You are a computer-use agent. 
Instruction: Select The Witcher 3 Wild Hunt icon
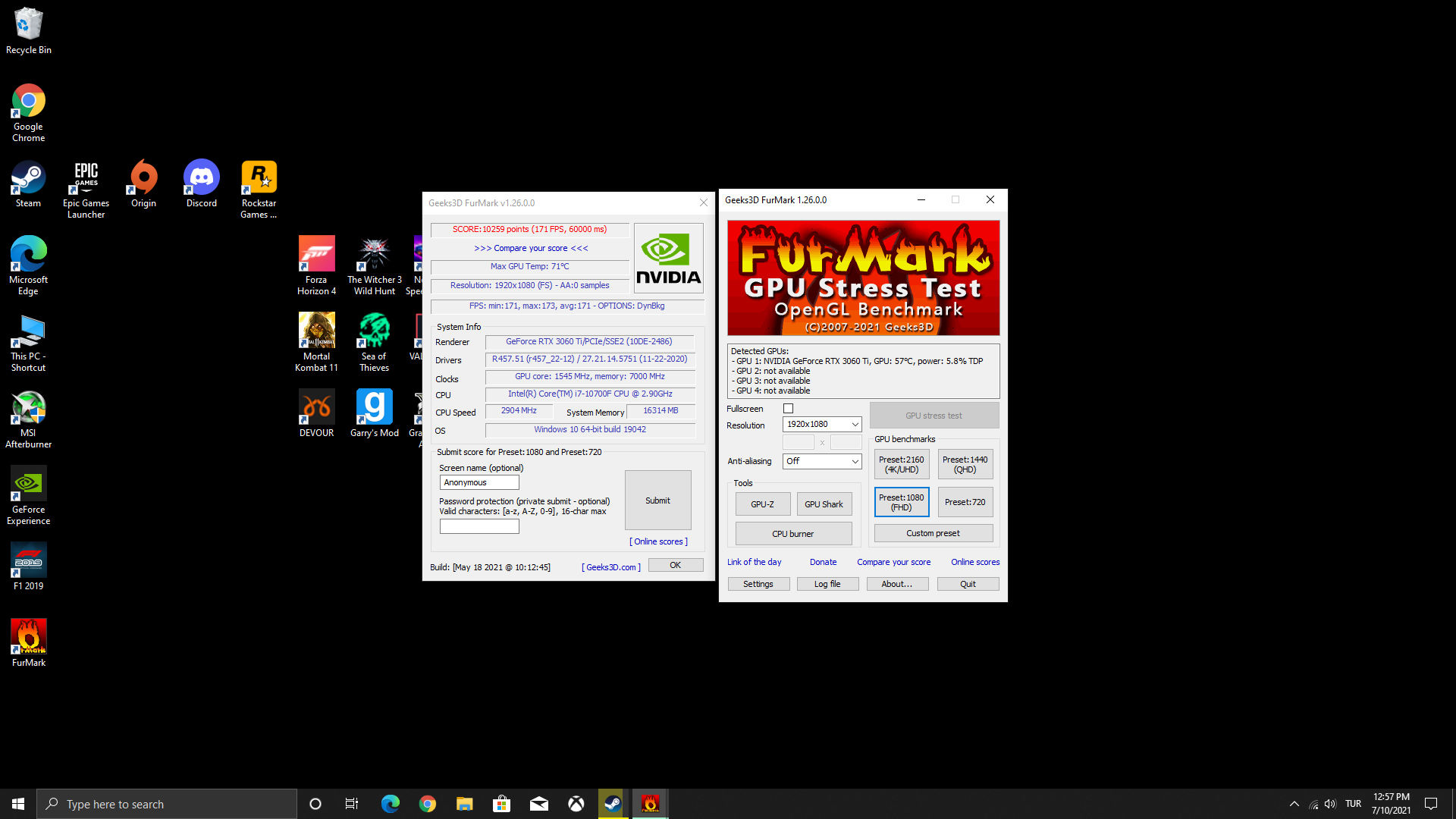tap(375, 266)
